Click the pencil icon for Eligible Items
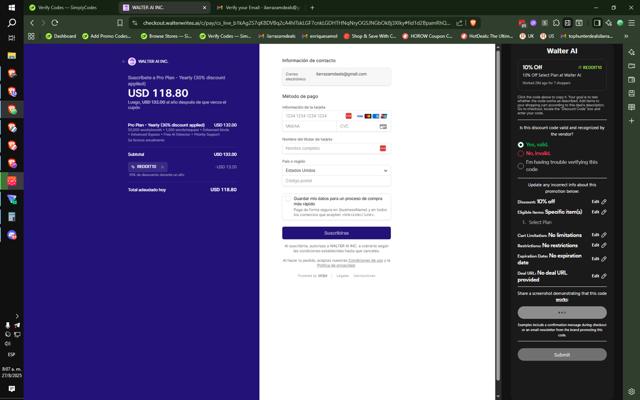640x400 pixels. tap(604, 212)
